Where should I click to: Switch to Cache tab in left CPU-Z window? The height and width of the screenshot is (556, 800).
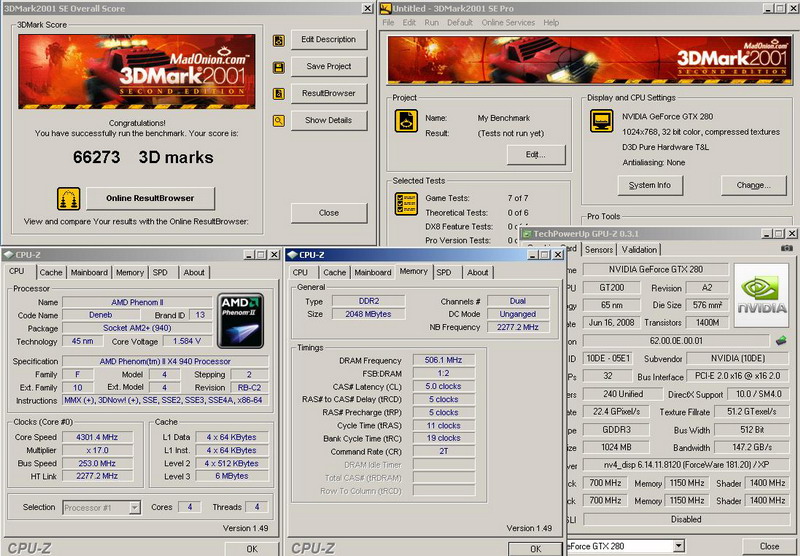[x=51, y=272]
